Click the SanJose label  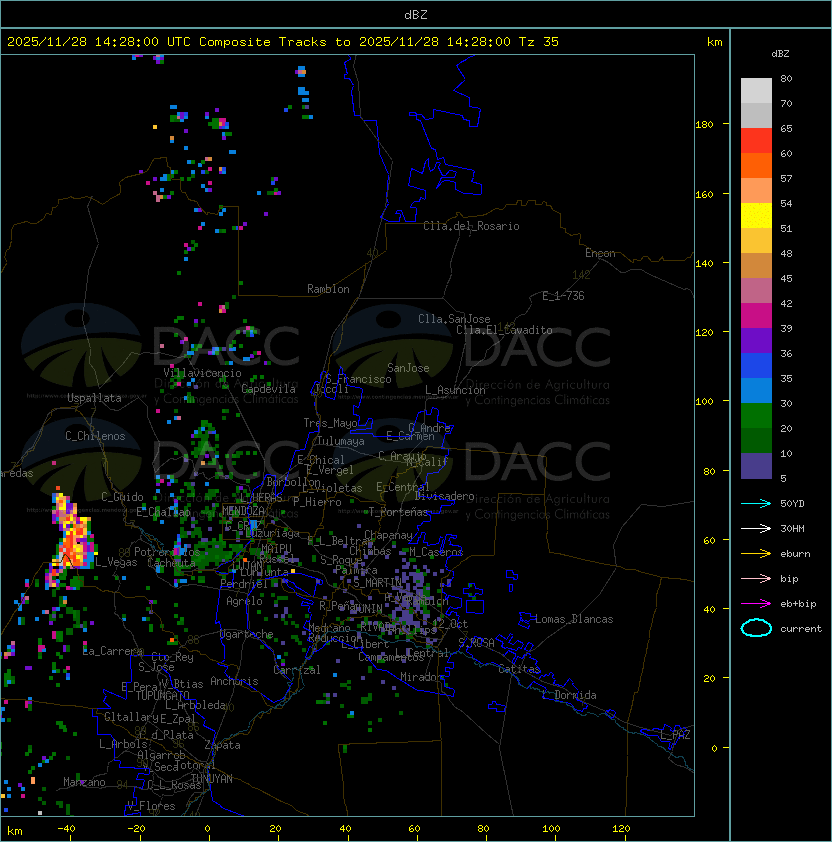[408, 368]
